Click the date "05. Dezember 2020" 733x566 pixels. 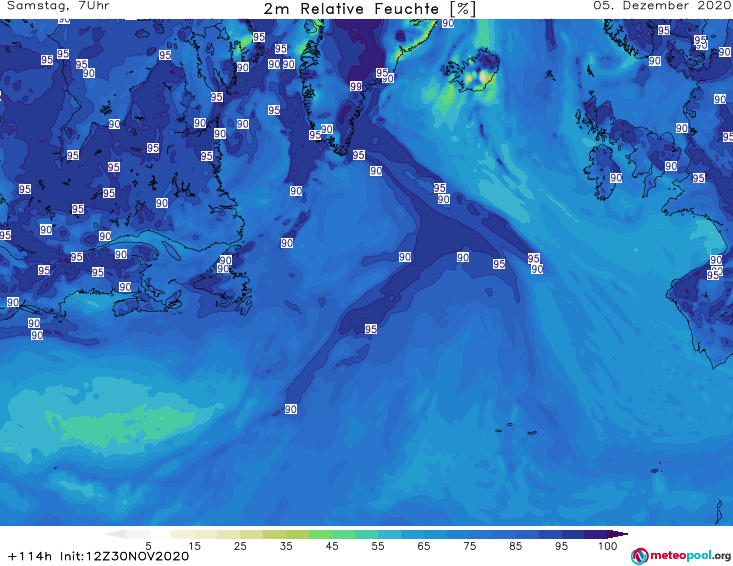tap(662, 6)
